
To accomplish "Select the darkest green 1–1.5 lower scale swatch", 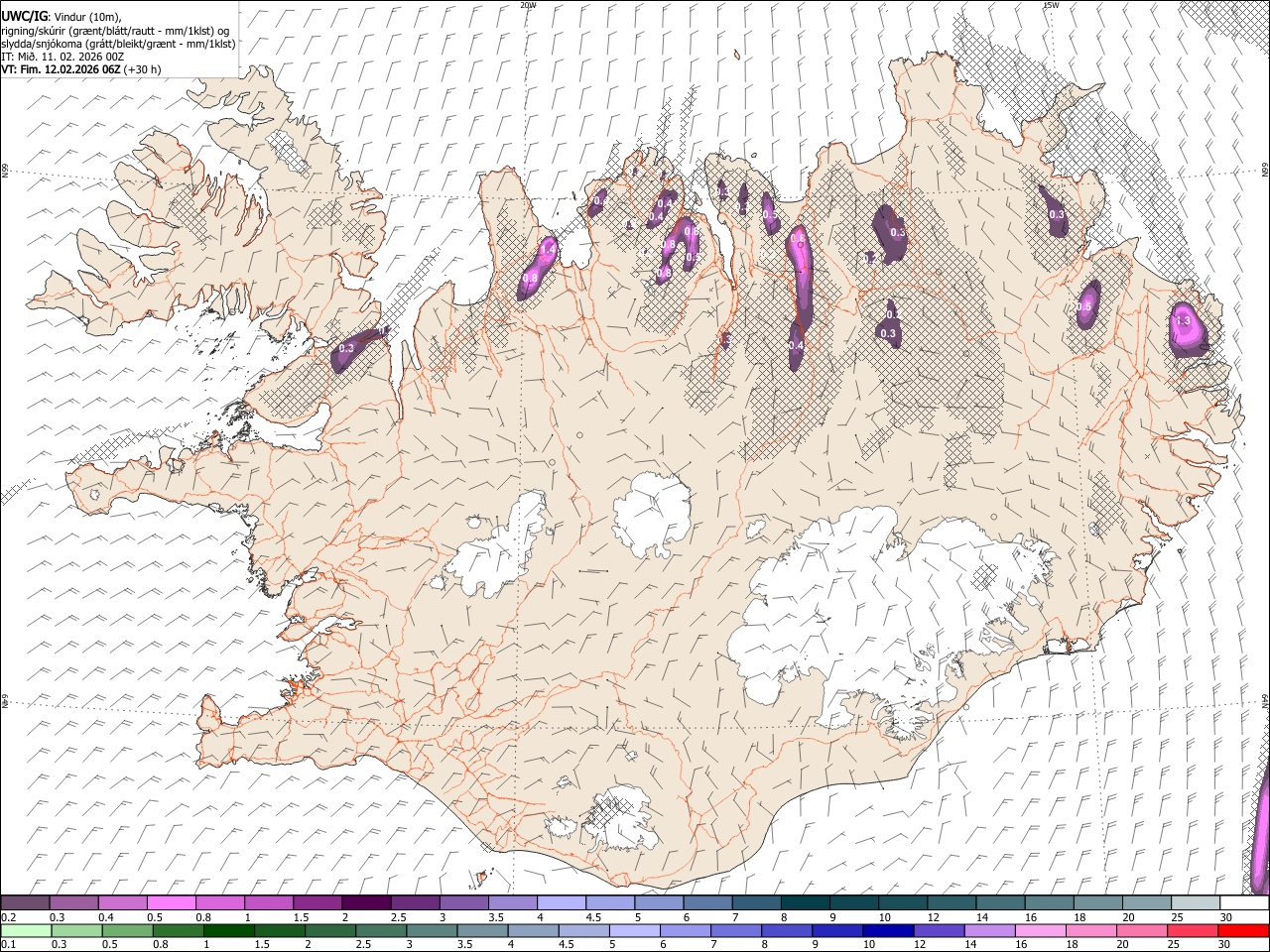I will (x=229, y=930).
